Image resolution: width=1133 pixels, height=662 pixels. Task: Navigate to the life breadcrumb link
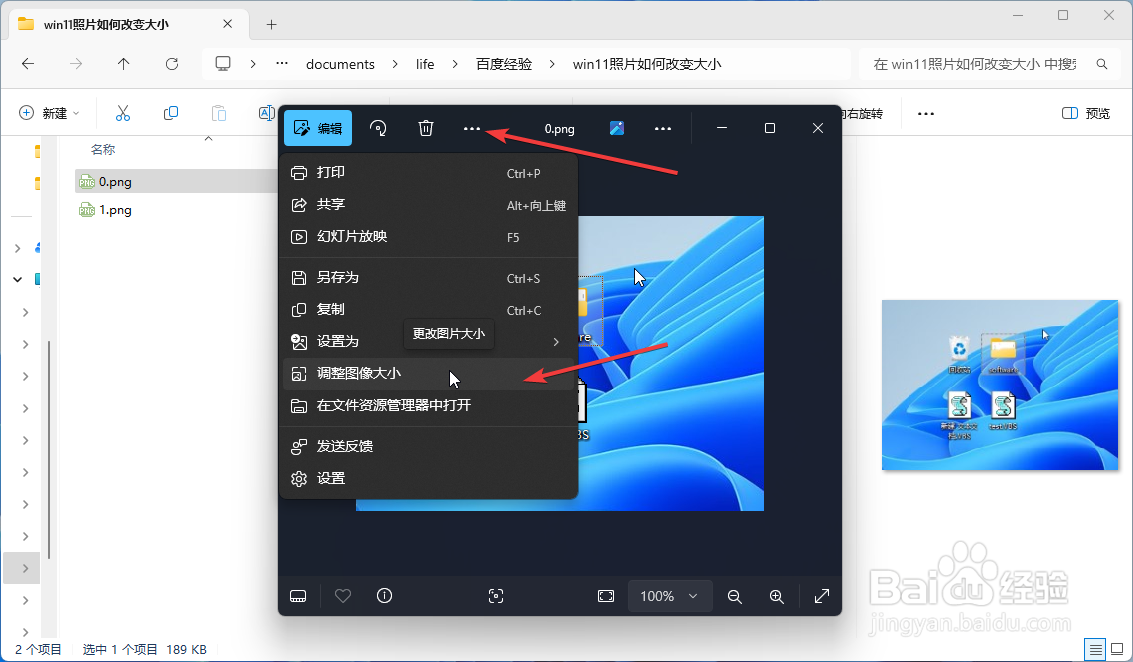tap(424, 63)
